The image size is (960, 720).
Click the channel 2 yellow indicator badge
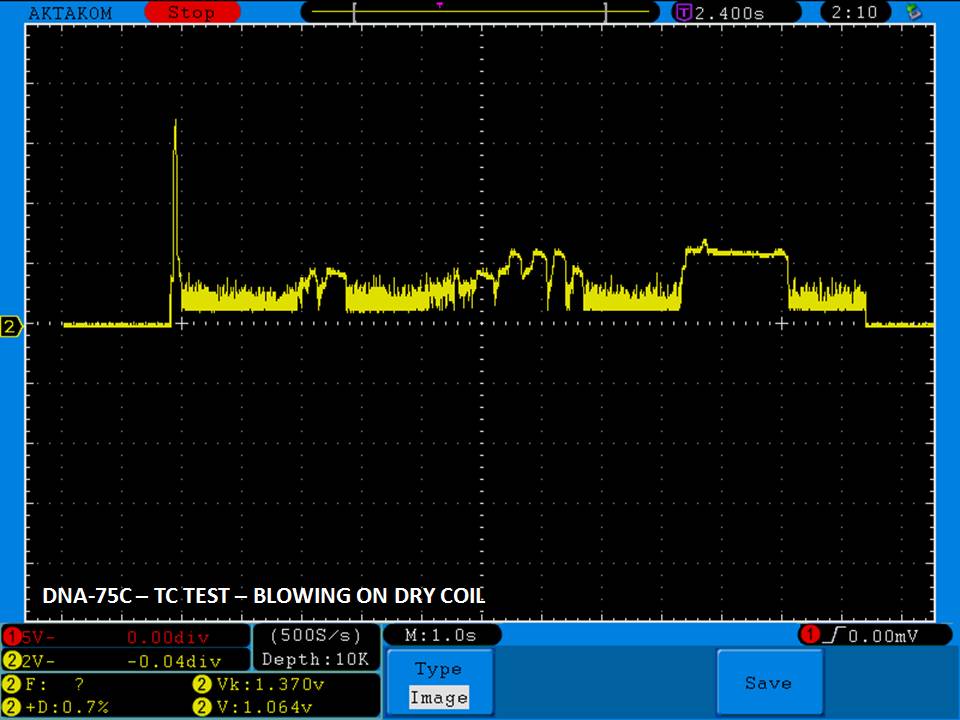[11, 660]
